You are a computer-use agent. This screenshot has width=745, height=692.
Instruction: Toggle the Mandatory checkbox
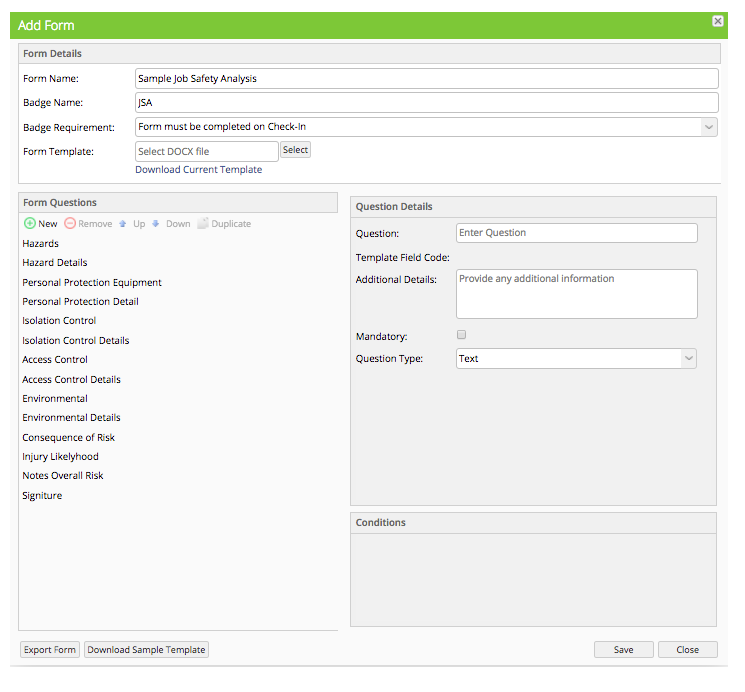pos(461,335)
